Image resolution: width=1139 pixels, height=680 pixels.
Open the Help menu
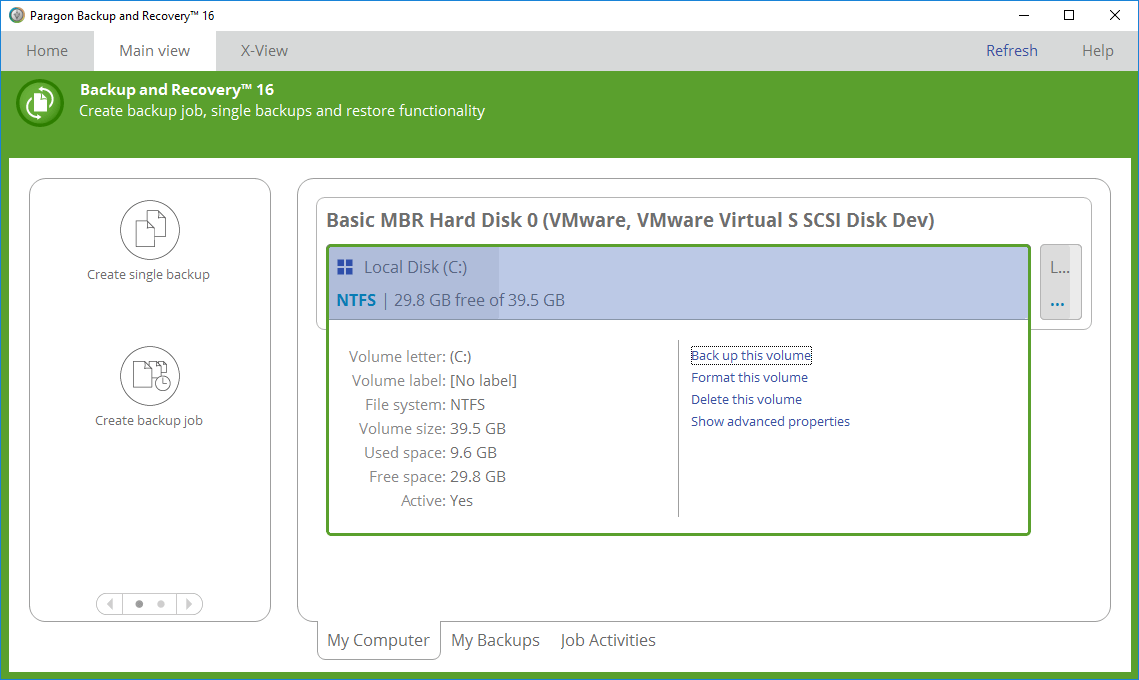[x=1098, y=51]
